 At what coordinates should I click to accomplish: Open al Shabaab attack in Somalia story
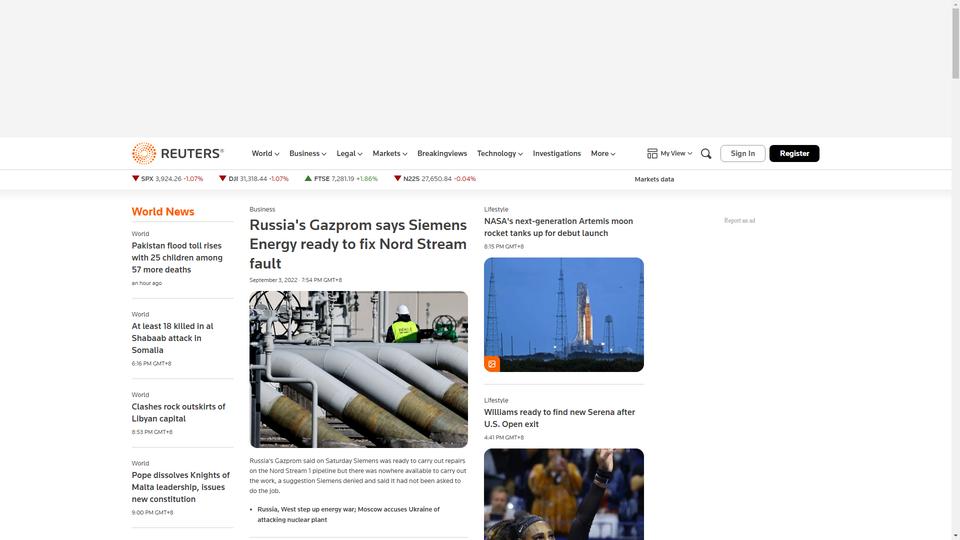tap(173, 338)
